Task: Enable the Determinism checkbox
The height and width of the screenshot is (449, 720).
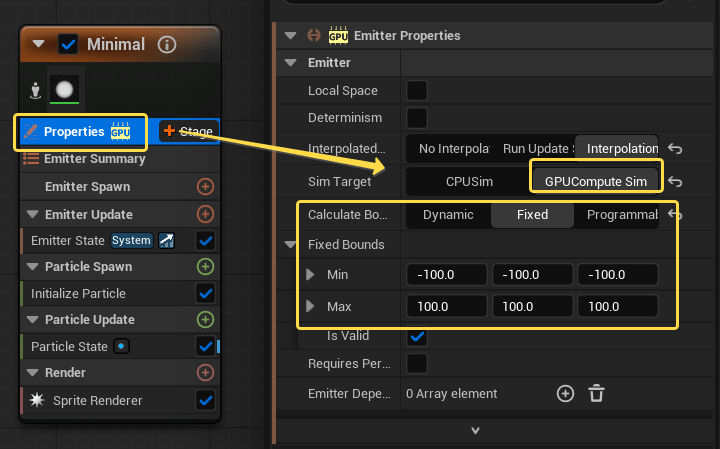Action: [417, 118]
